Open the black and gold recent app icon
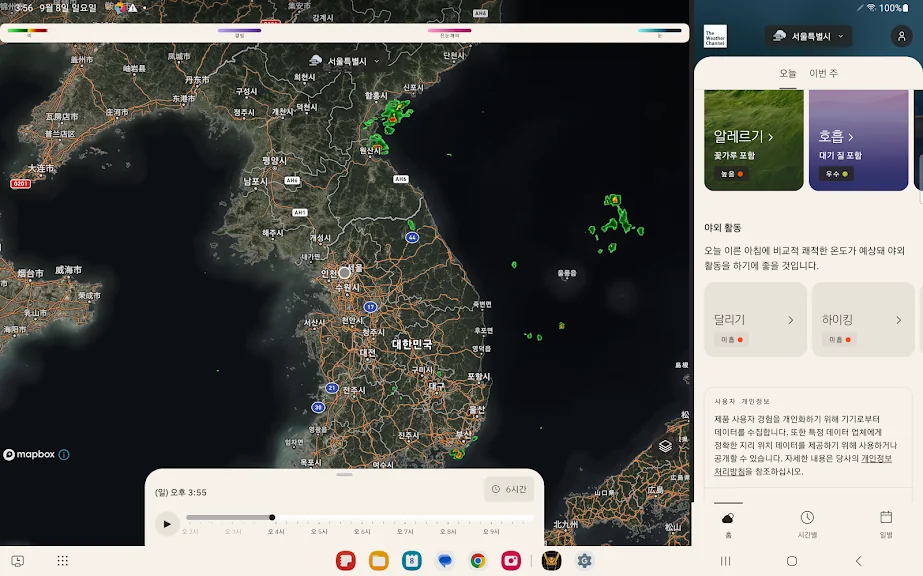Image resolution: width=923 pixels, height=576 pixels. [552, 561]
